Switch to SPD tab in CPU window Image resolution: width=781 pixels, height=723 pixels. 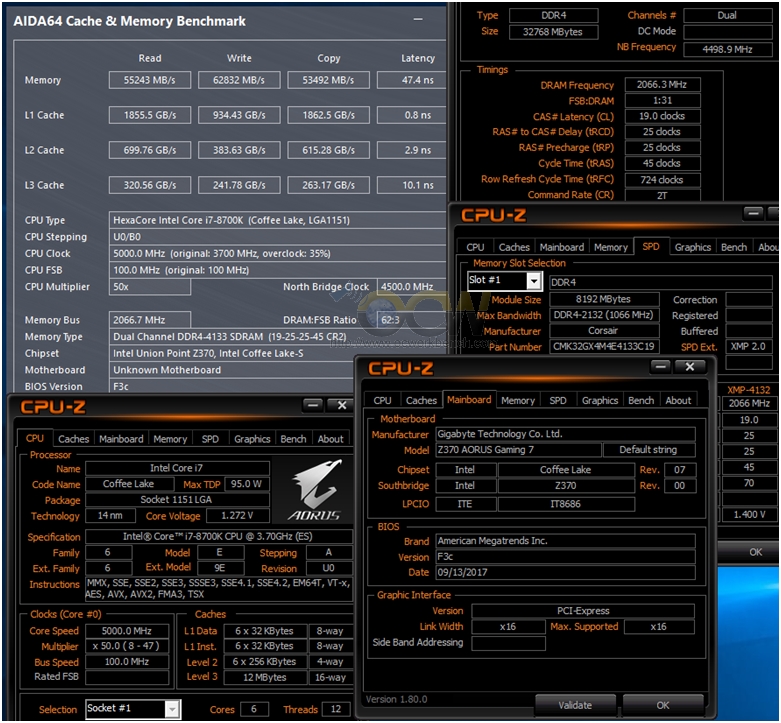coord(210,439)
